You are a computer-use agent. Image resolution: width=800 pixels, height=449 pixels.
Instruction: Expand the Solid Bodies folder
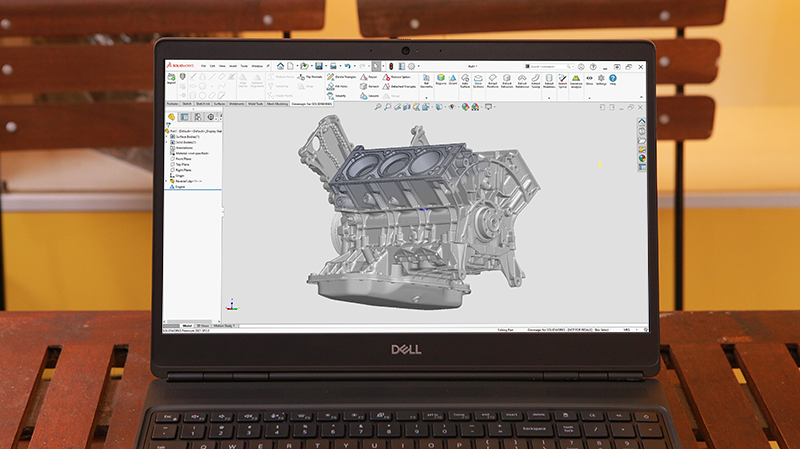pyautogui.click(x=167, y=142)
